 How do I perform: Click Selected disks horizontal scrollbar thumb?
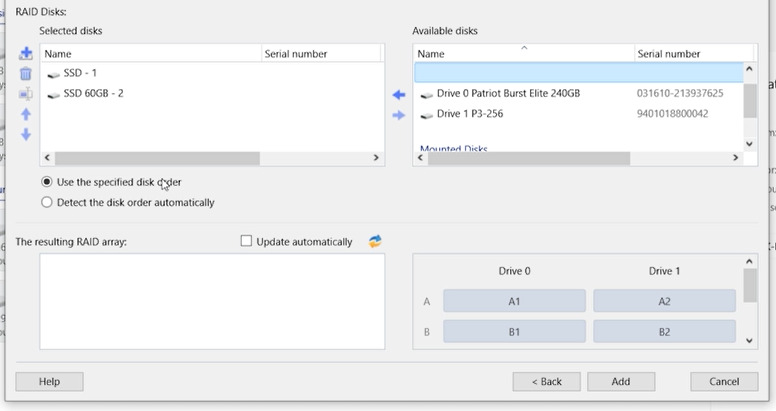pos(157,158)
